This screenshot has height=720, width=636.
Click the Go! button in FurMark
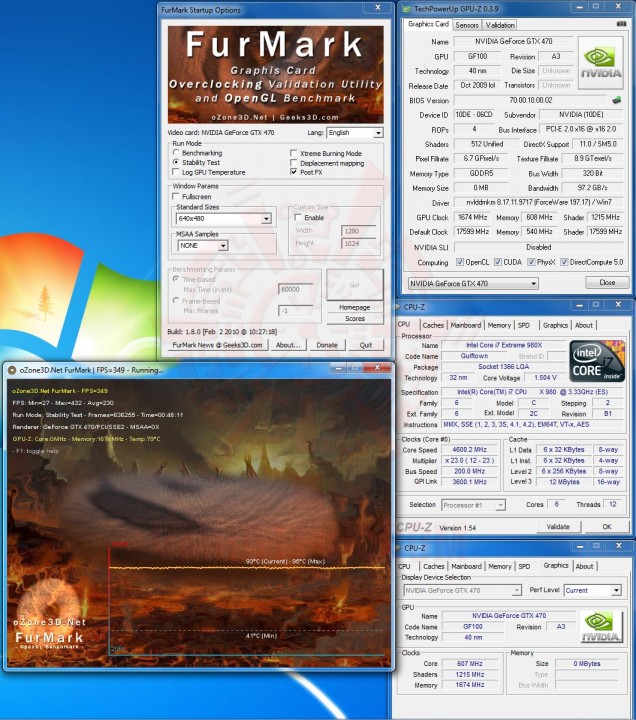click(x=355, y=285)
